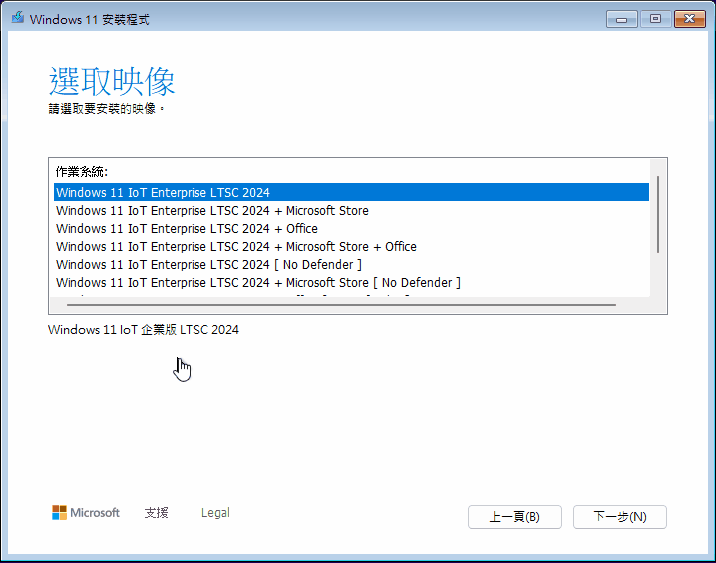
Task: Select LTSC 2024 [ No Defender ] image
Action: pos(351,264)
